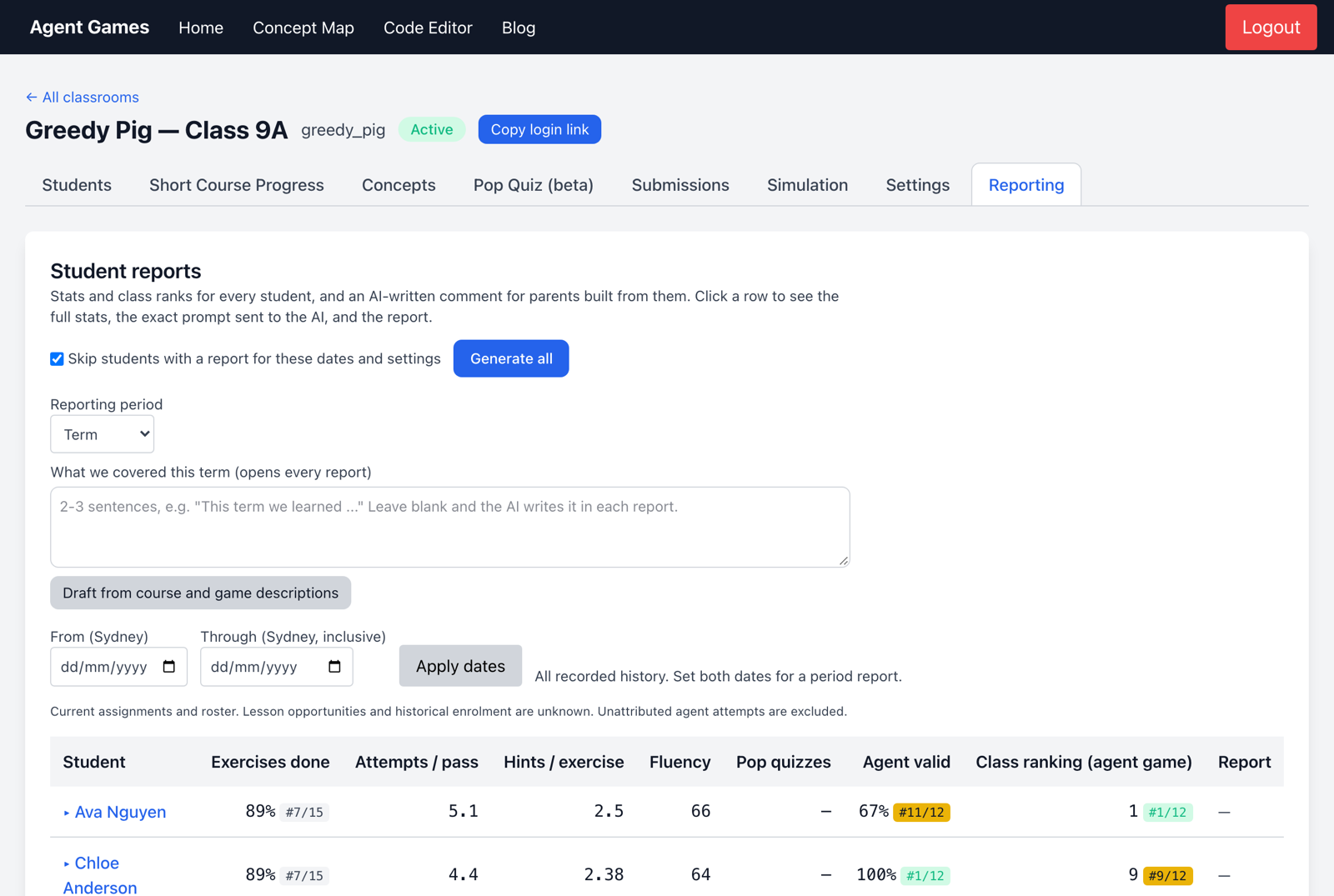Click the Student reports heading
This screenshot has height=896, width=1334.
(x=126, y=271)
